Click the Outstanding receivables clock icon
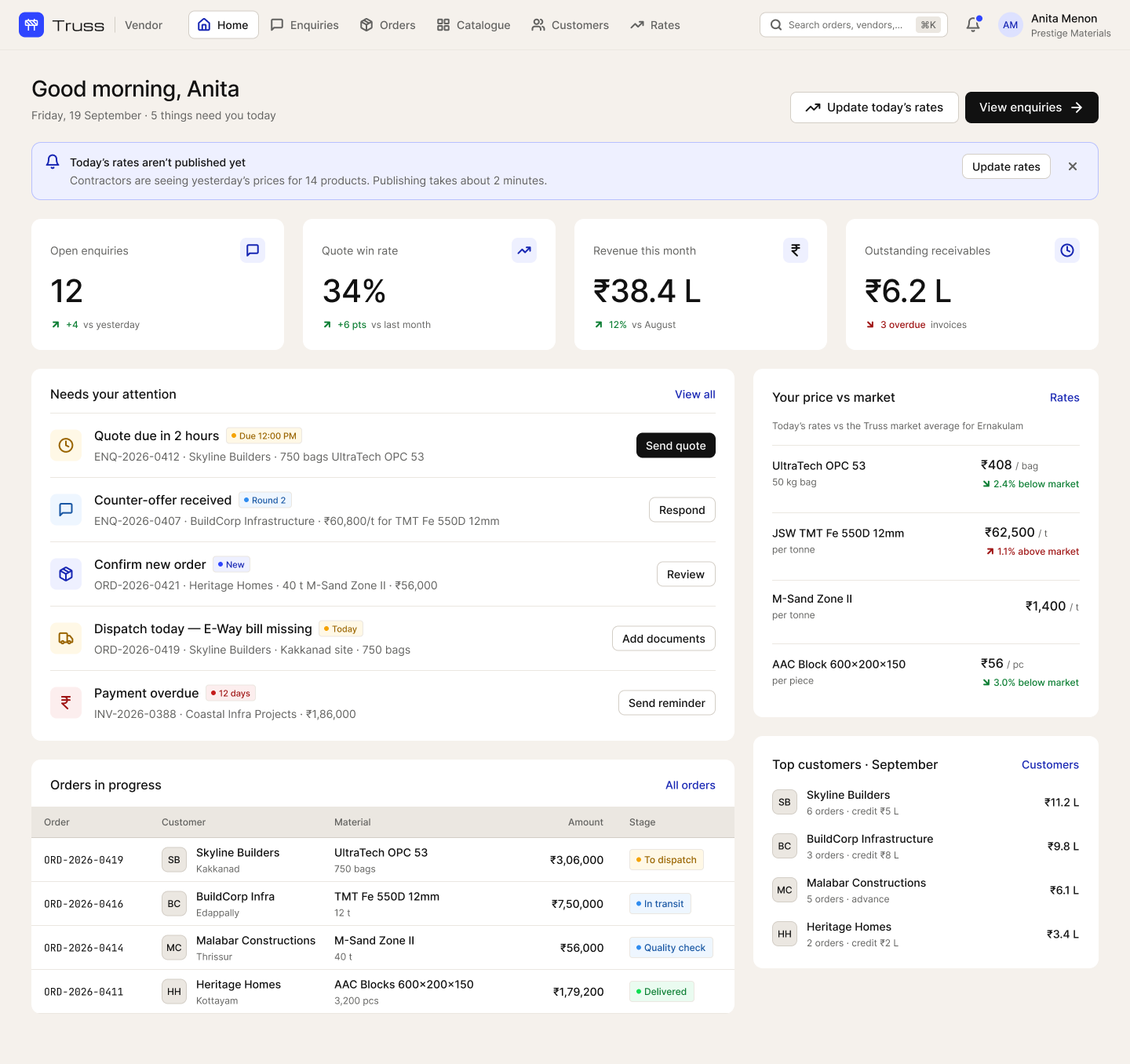Viewport: 1130px width, 1064px height. click(1067, 250)
